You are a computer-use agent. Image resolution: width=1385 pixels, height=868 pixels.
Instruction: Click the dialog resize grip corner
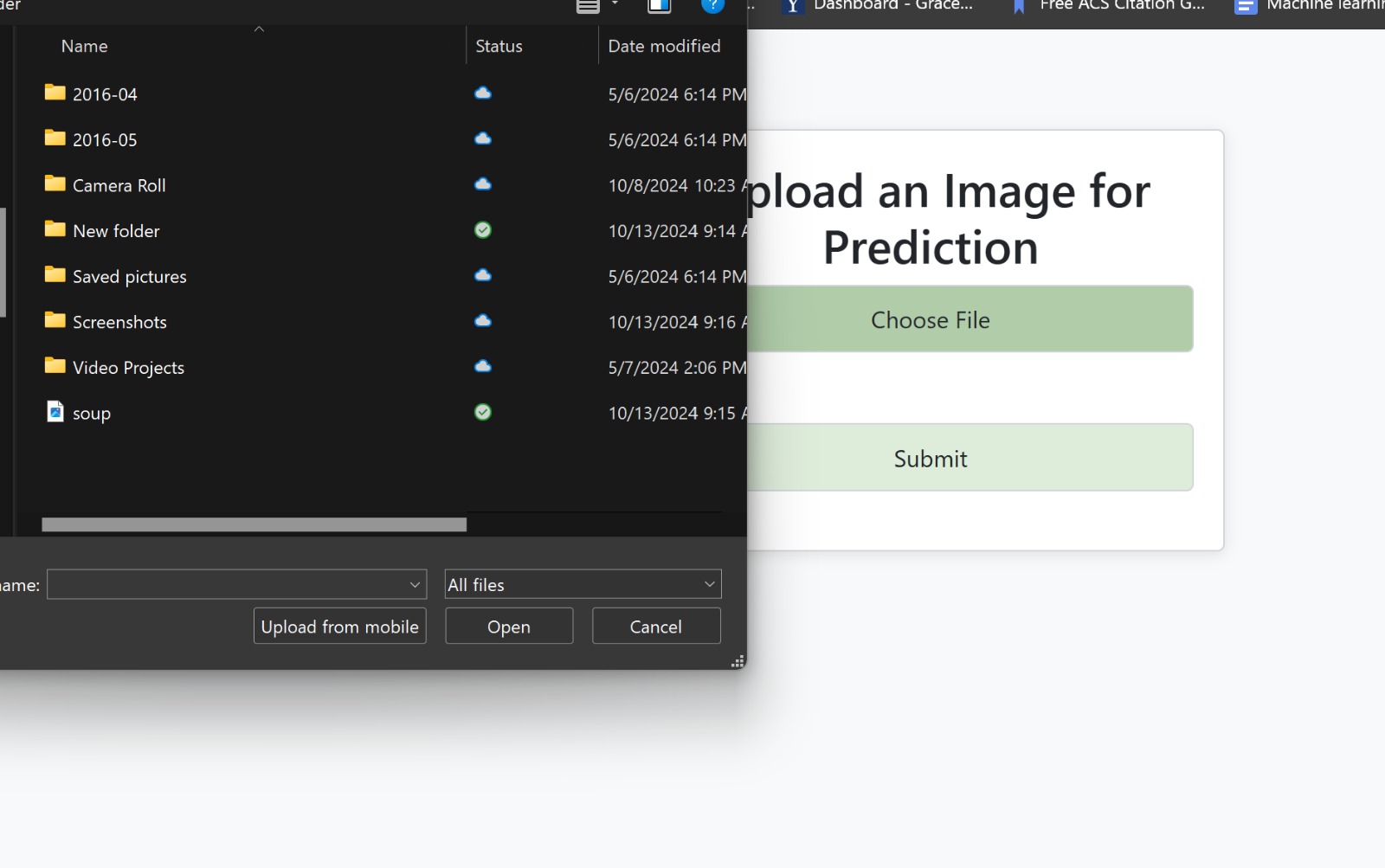(738, 662)
